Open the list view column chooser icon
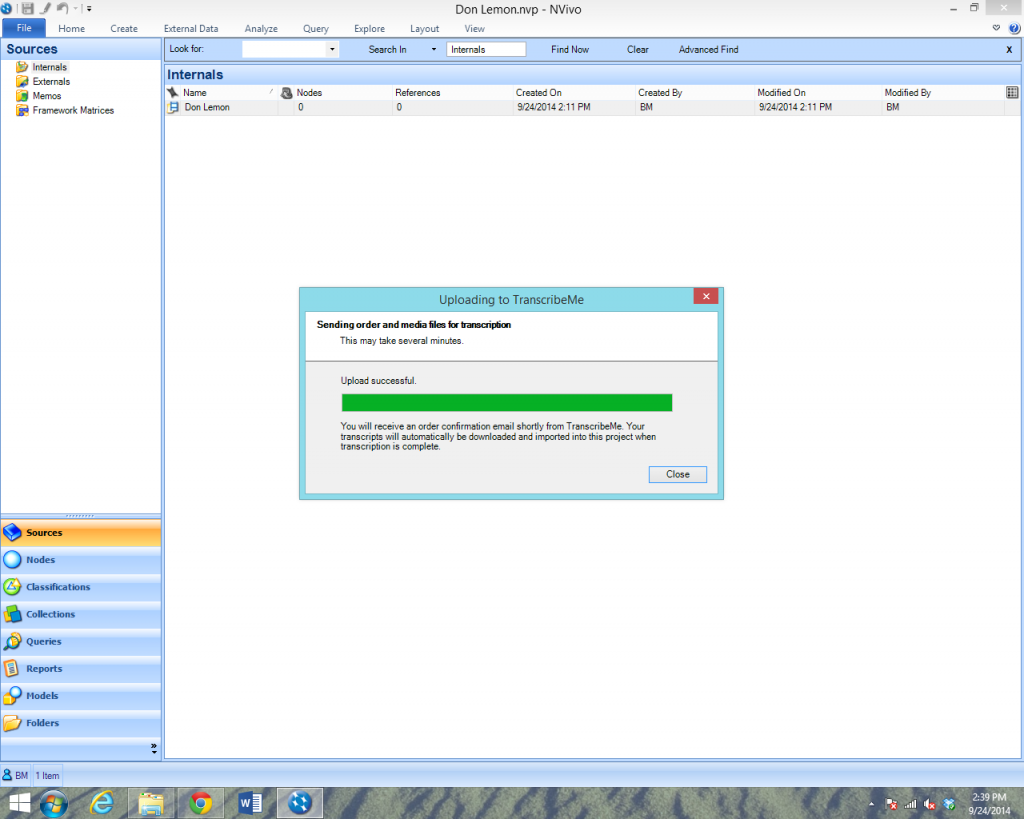The height and width of the screenshot is (819, 1024). pyautogui.click(x=1012, y=93)
